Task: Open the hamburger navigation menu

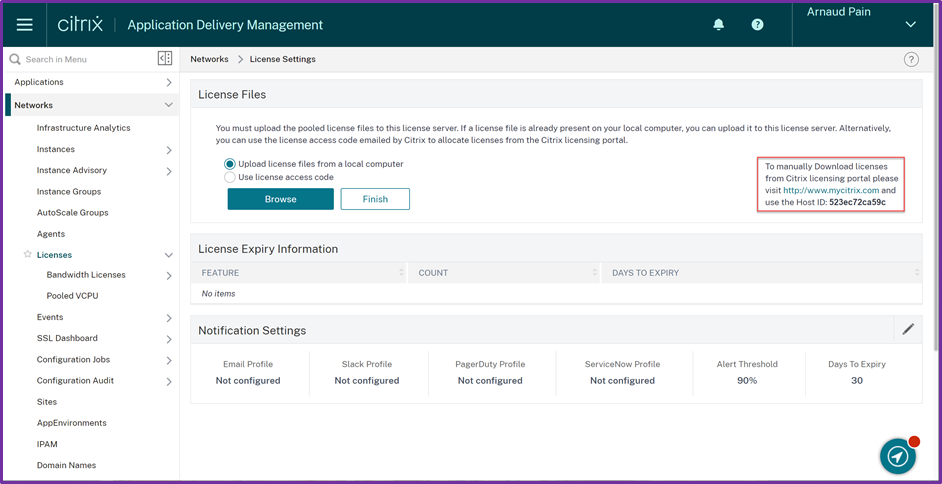Action: [x=25, y=24]
